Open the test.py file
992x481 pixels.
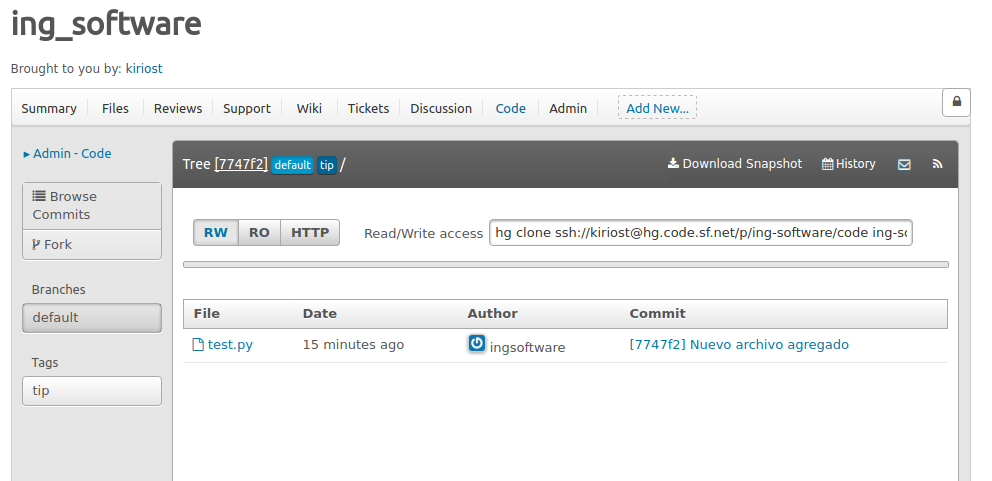(223, 345)
